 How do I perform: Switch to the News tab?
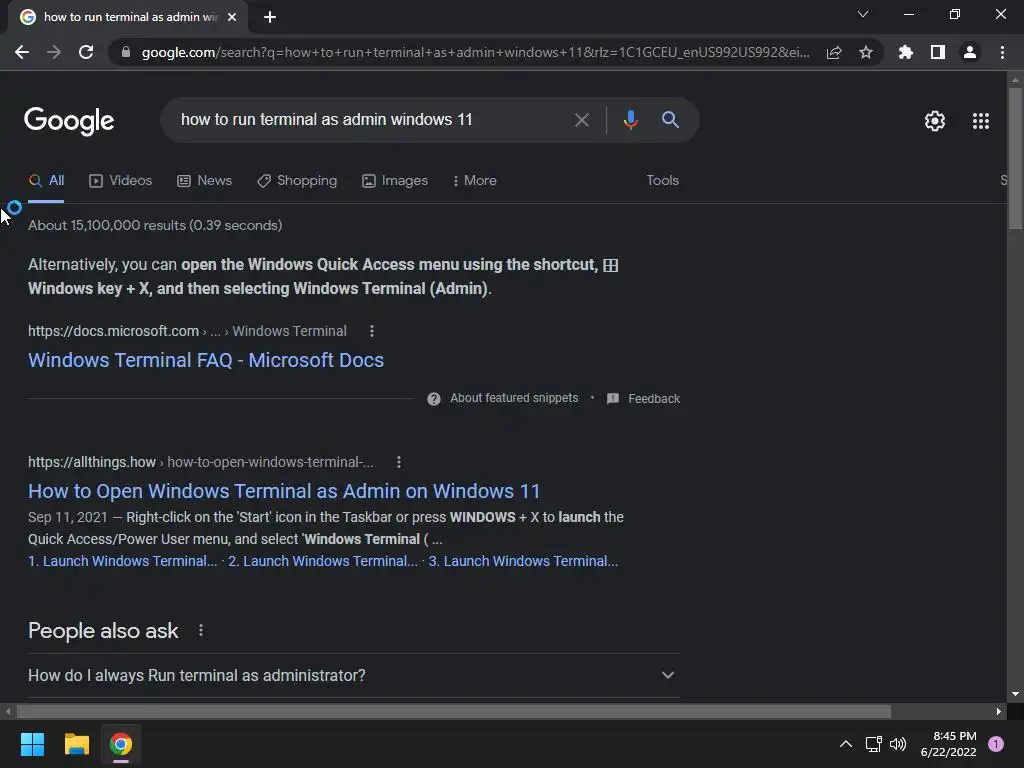tap(204, 181)
